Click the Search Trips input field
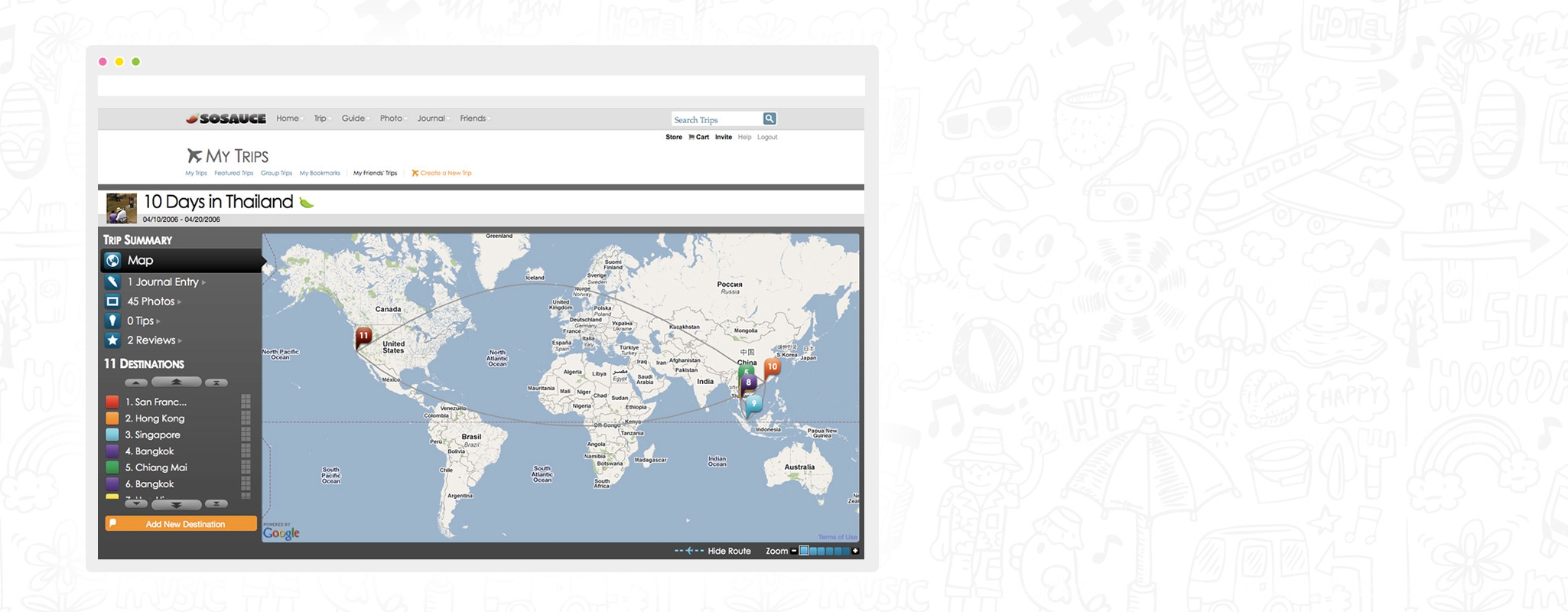Screen dimensions: 1568x612 point(717,119)
